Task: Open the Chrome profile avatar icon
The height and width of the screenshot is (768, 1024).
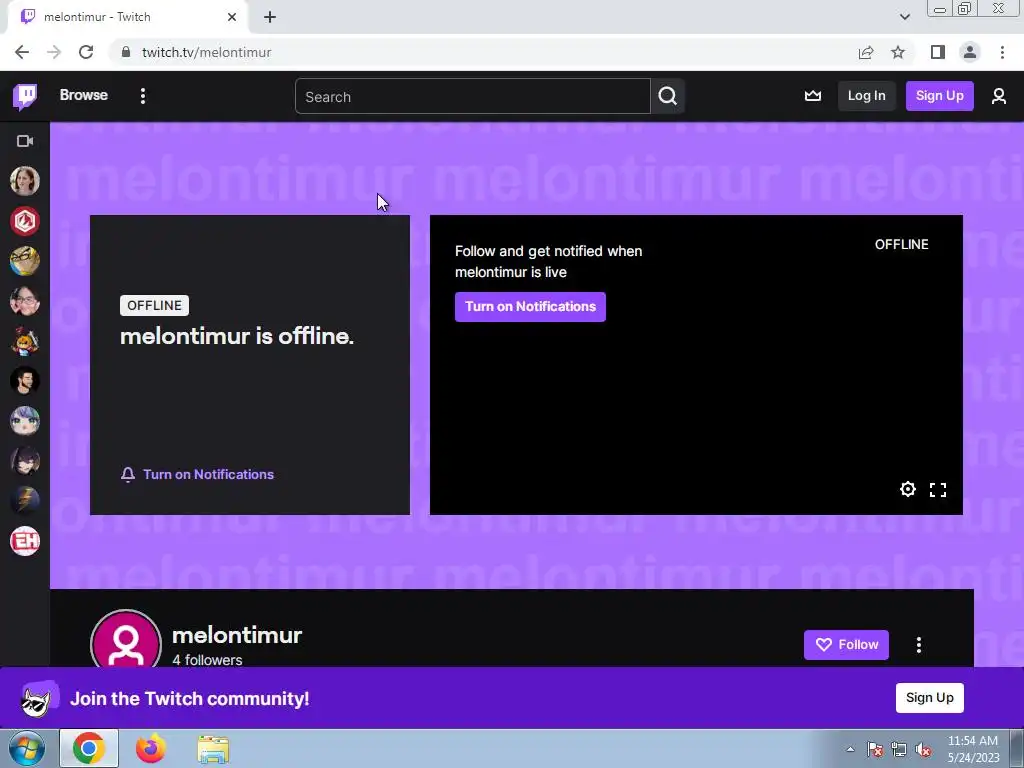Action: pos(970,52)
